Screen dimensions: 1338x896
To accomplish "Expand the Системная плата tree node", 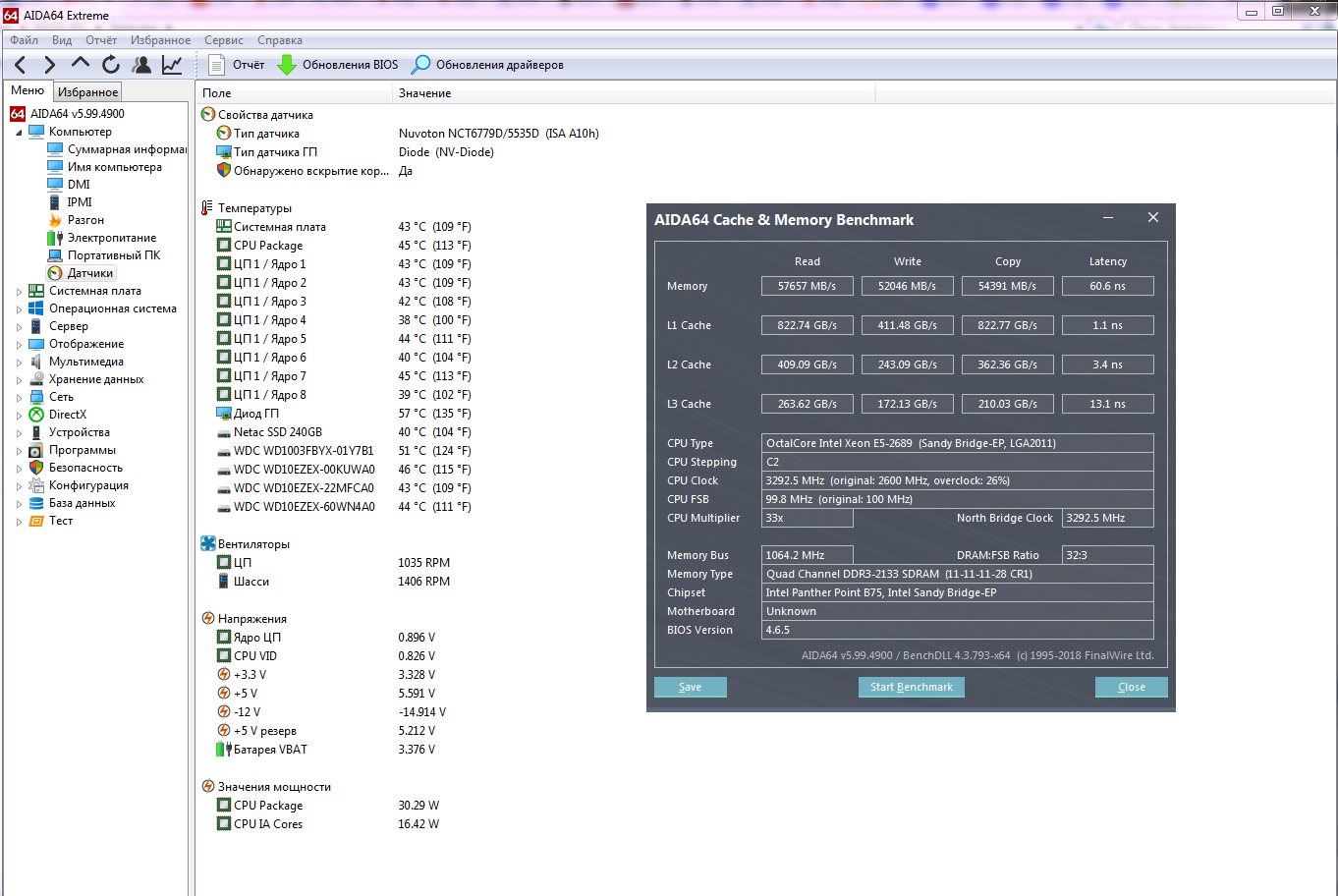I will coord(19,291).
